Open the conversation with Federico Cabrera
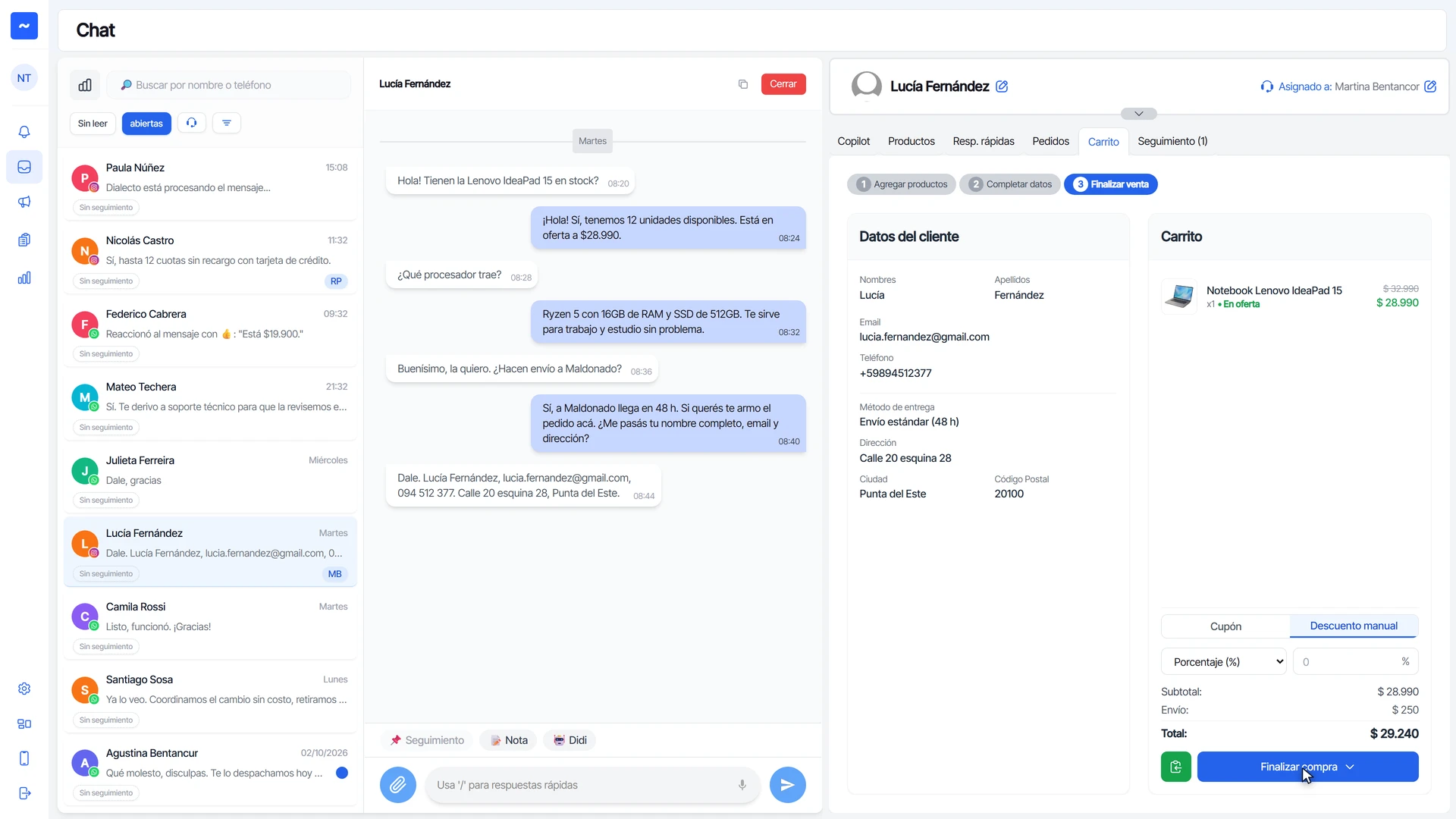1456x819 pixels. click(210, 332)
